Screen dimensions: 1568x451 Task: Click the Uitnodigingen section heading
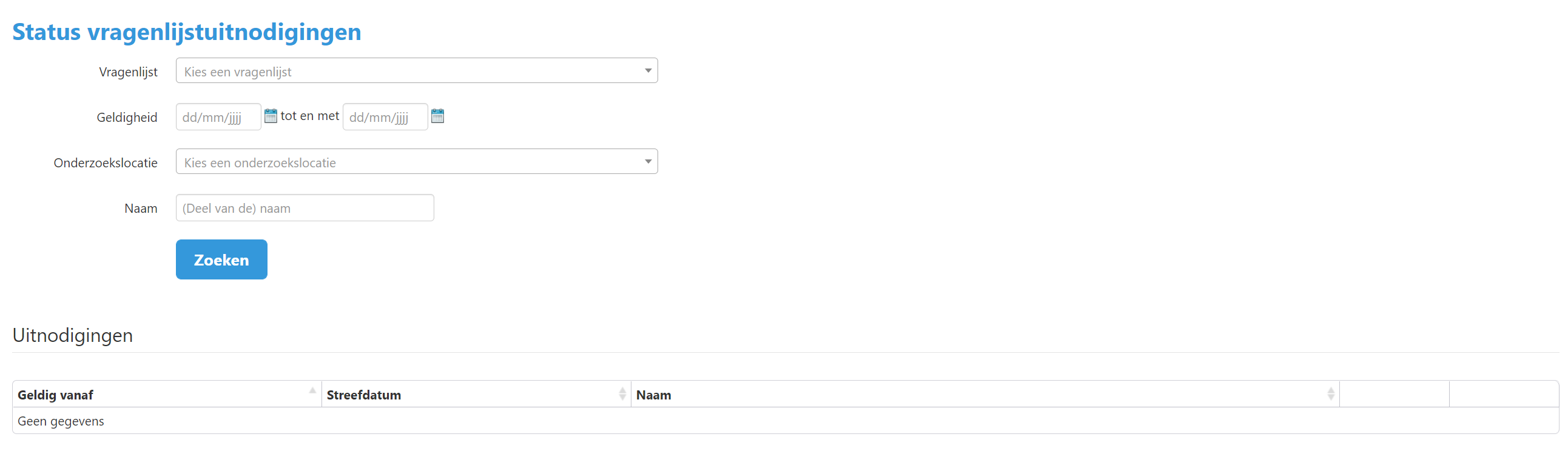[x=72, y=335]
